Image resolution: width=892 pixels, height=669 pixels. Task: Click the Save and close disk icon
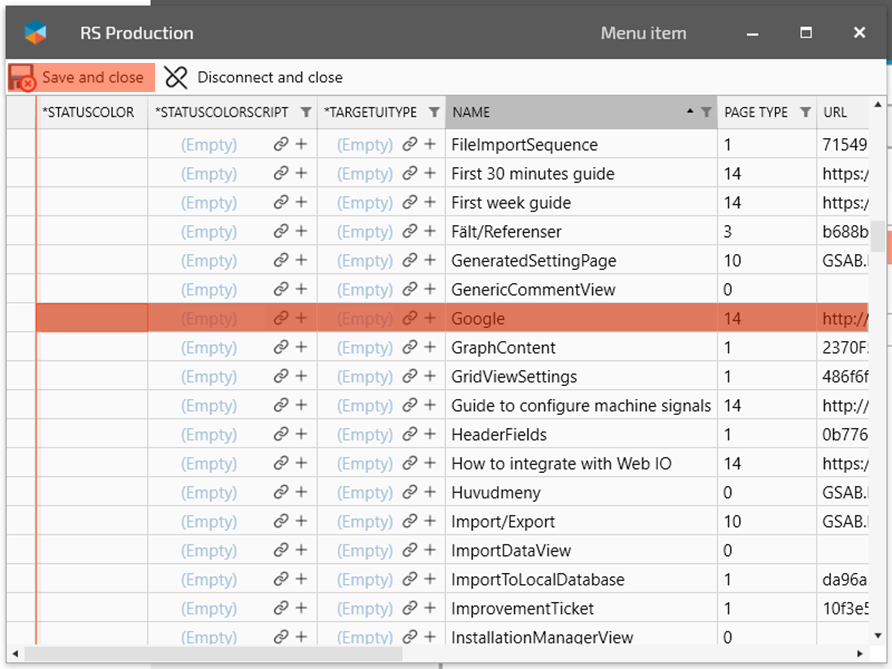pyautogui.click(x=22, y=78)
